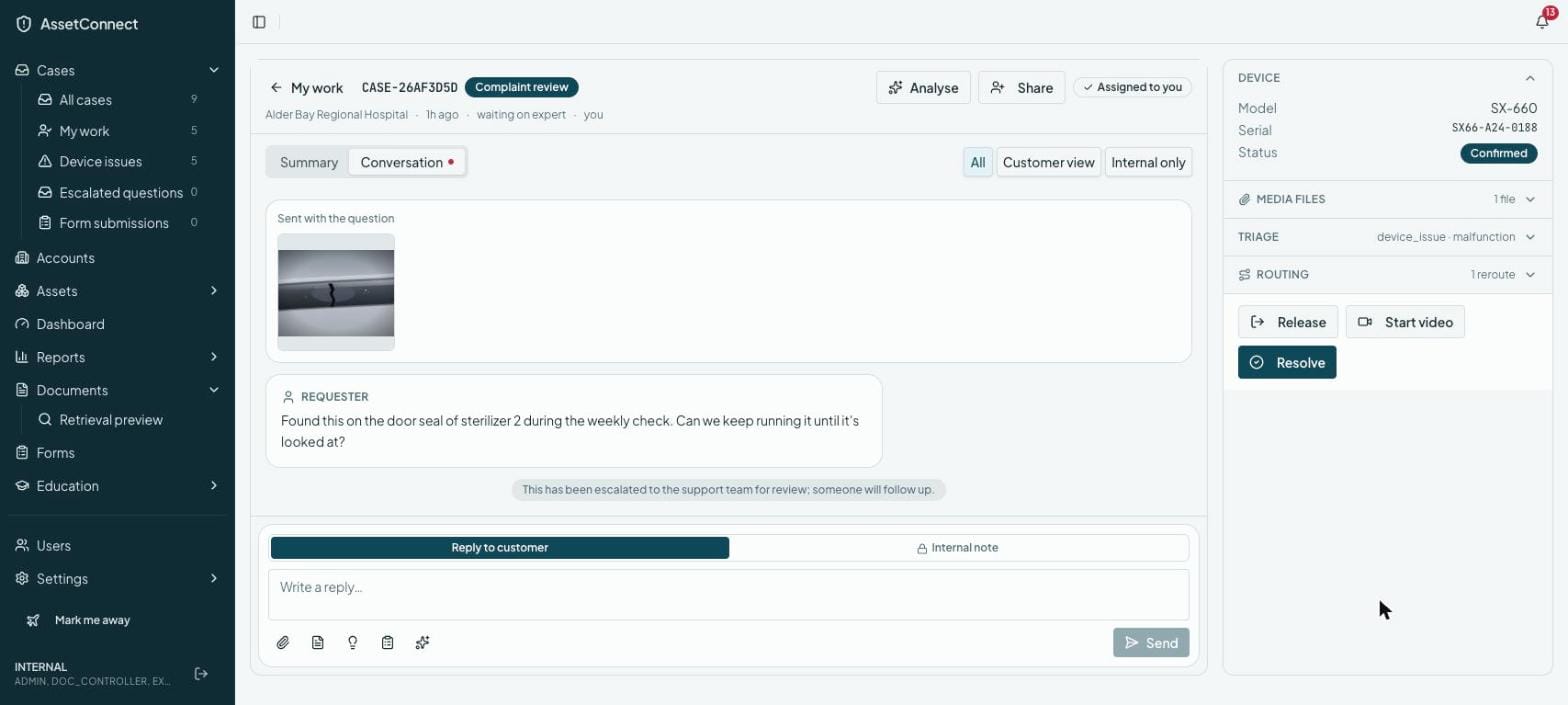Image resolution: width=1568 pixels, height=705 pixels.
Task: Click the lightbulb icon in reply toolbar
Action: [353, 643]
